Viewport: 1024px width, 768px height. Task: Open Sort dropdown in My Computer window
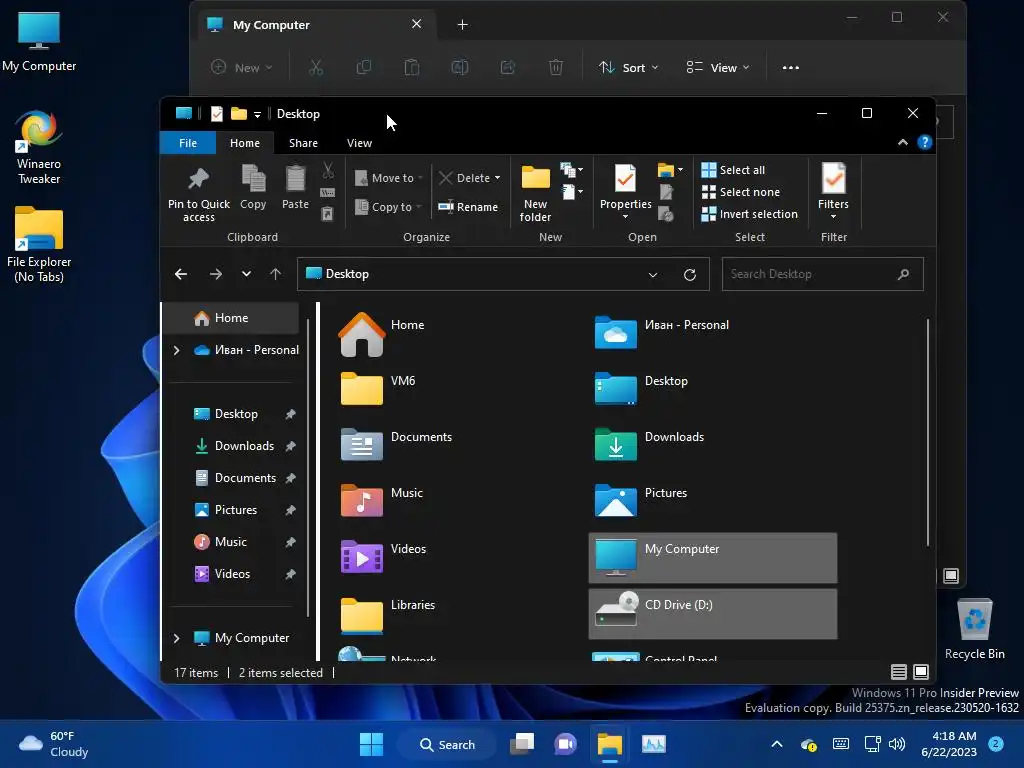click(628, 67)
